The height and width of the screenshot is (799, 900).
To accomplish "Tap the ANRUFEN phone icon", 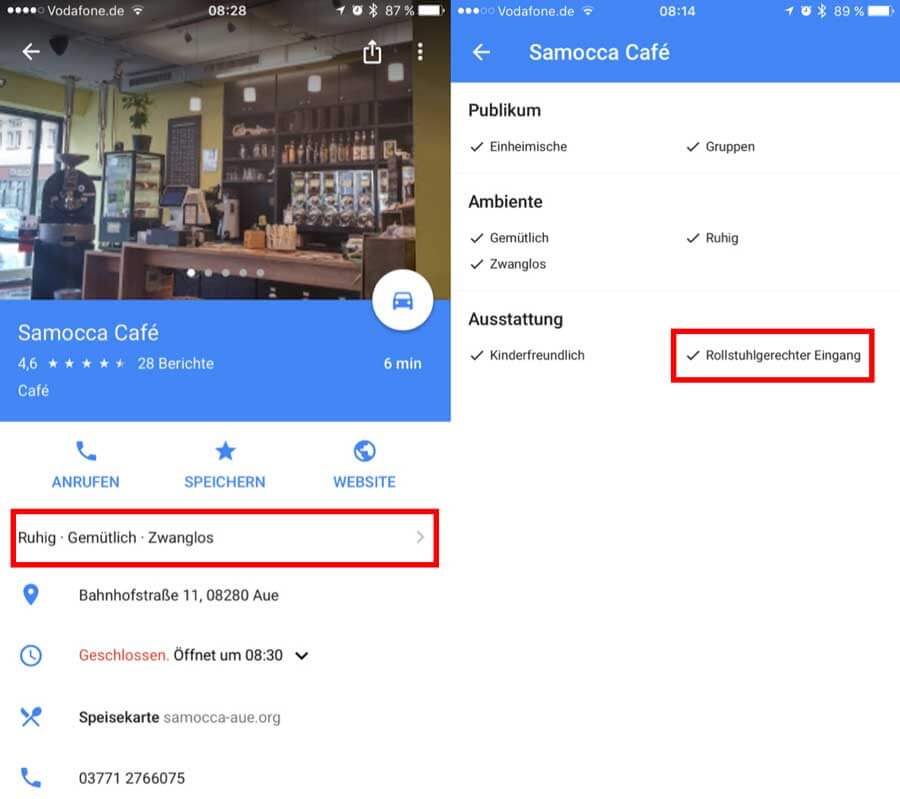I will click(86, 451).
